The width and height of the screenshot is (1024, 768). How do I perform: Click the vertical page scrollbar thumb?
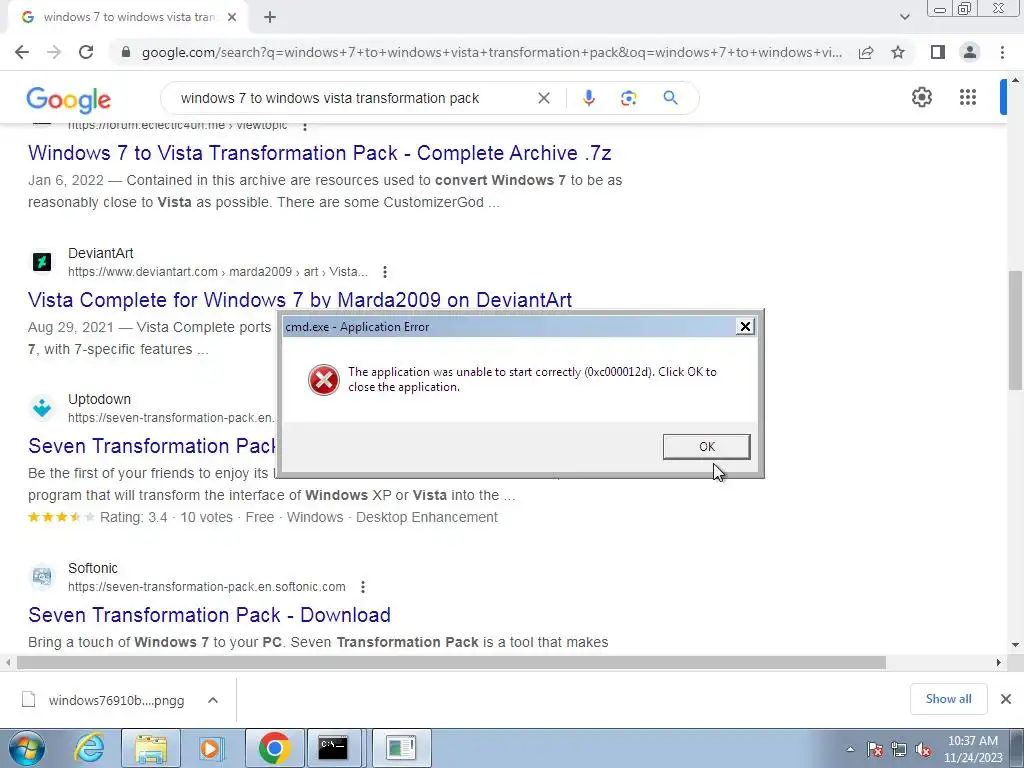click(1015, 330)
